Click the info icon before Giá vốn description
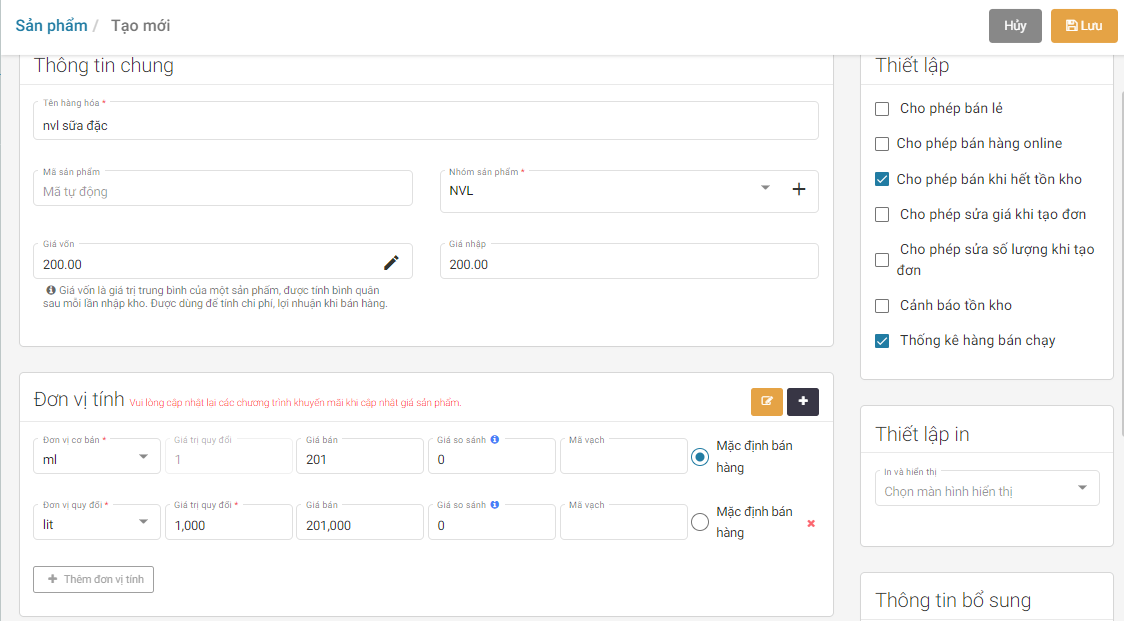The width and height of the screenshot is (1124, 621). pyautogui.click(x=51, y=290)
